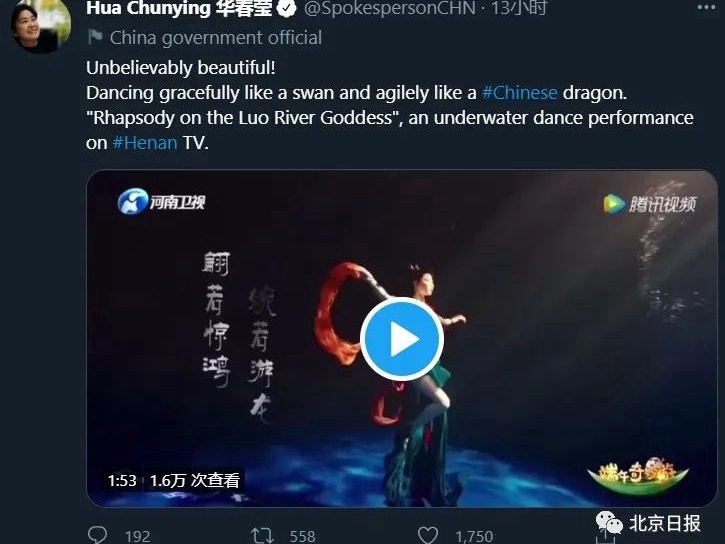Click the 558 retweet count

(302, 536)
